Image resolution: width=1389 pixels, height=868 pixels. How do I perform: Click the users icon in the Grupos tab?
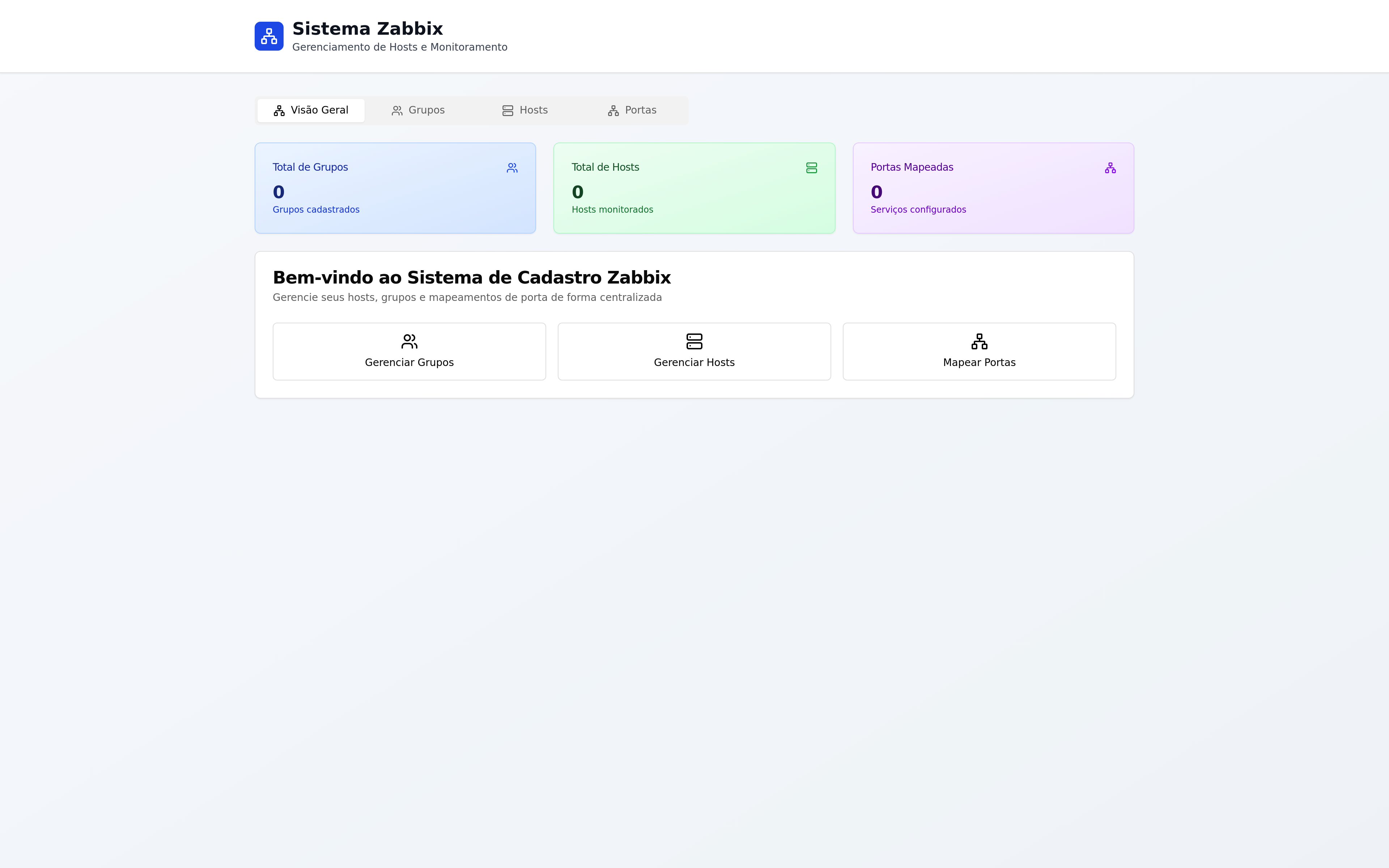pyautogui.click(x=396, y=111)
